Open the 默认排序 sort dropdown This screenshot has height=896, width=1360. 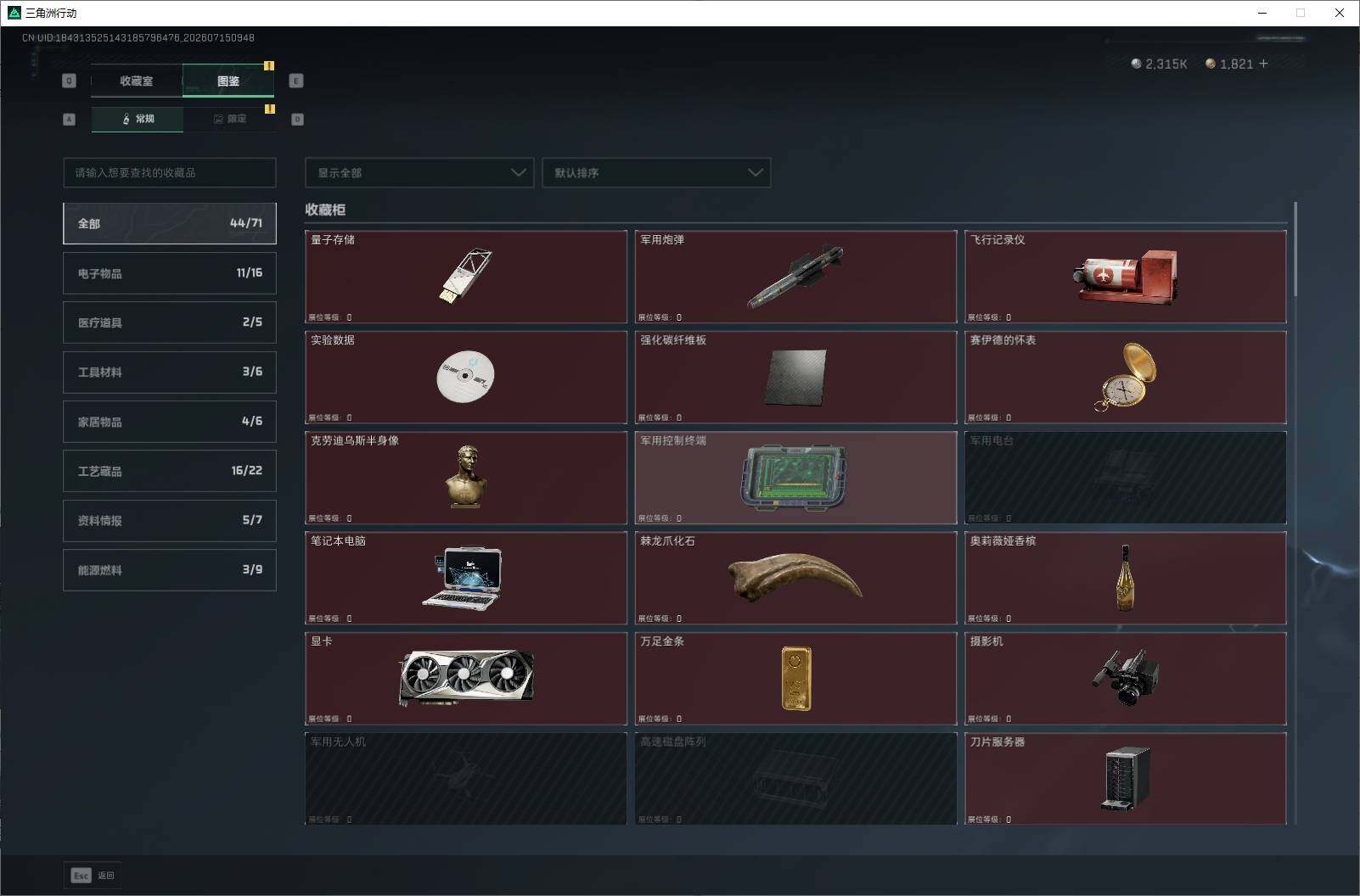click(656, 172)
